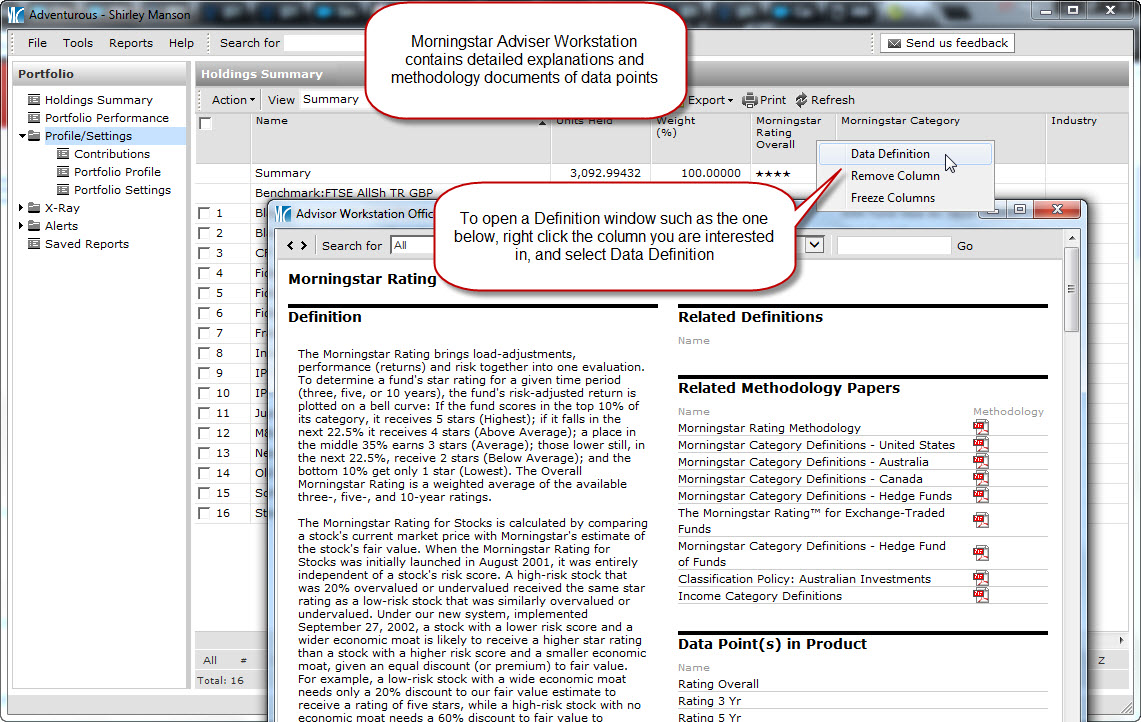Toggle the select-all checkbox in header
Viewport: 1141px width, 722px height.
205,124
